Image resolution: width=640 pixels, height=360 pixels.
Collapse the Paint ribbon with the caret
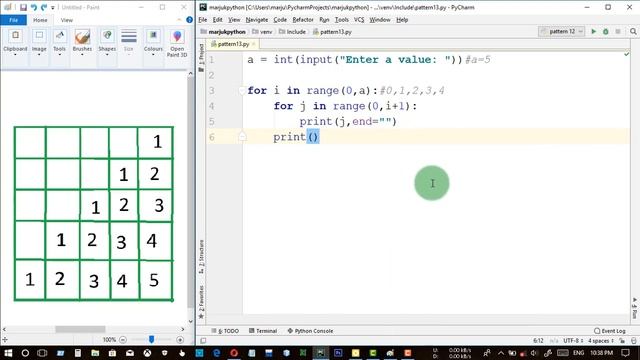point(179,20)
